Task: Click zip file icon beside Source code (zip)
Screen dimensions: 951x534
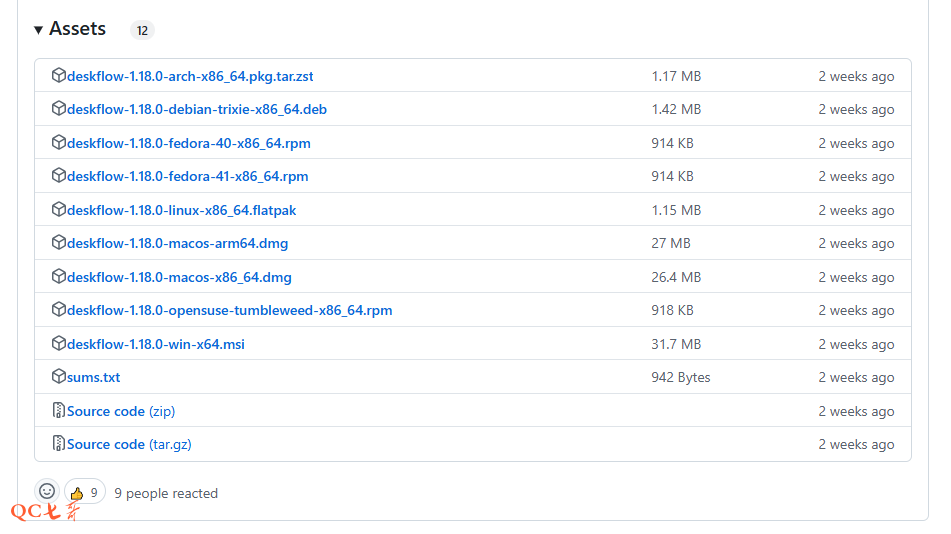Action: tap(59, 411)
